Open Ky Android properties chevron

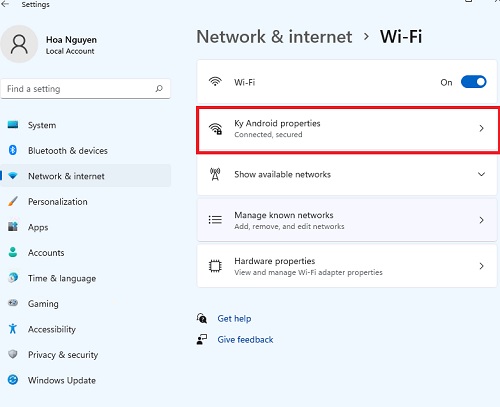[481, 128]
